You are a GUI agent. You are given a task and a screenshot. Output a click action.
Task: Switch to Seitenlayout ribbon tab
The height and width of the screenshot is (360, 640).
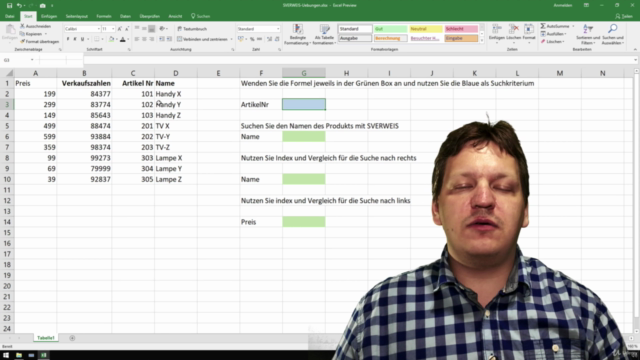coord(77,16)
